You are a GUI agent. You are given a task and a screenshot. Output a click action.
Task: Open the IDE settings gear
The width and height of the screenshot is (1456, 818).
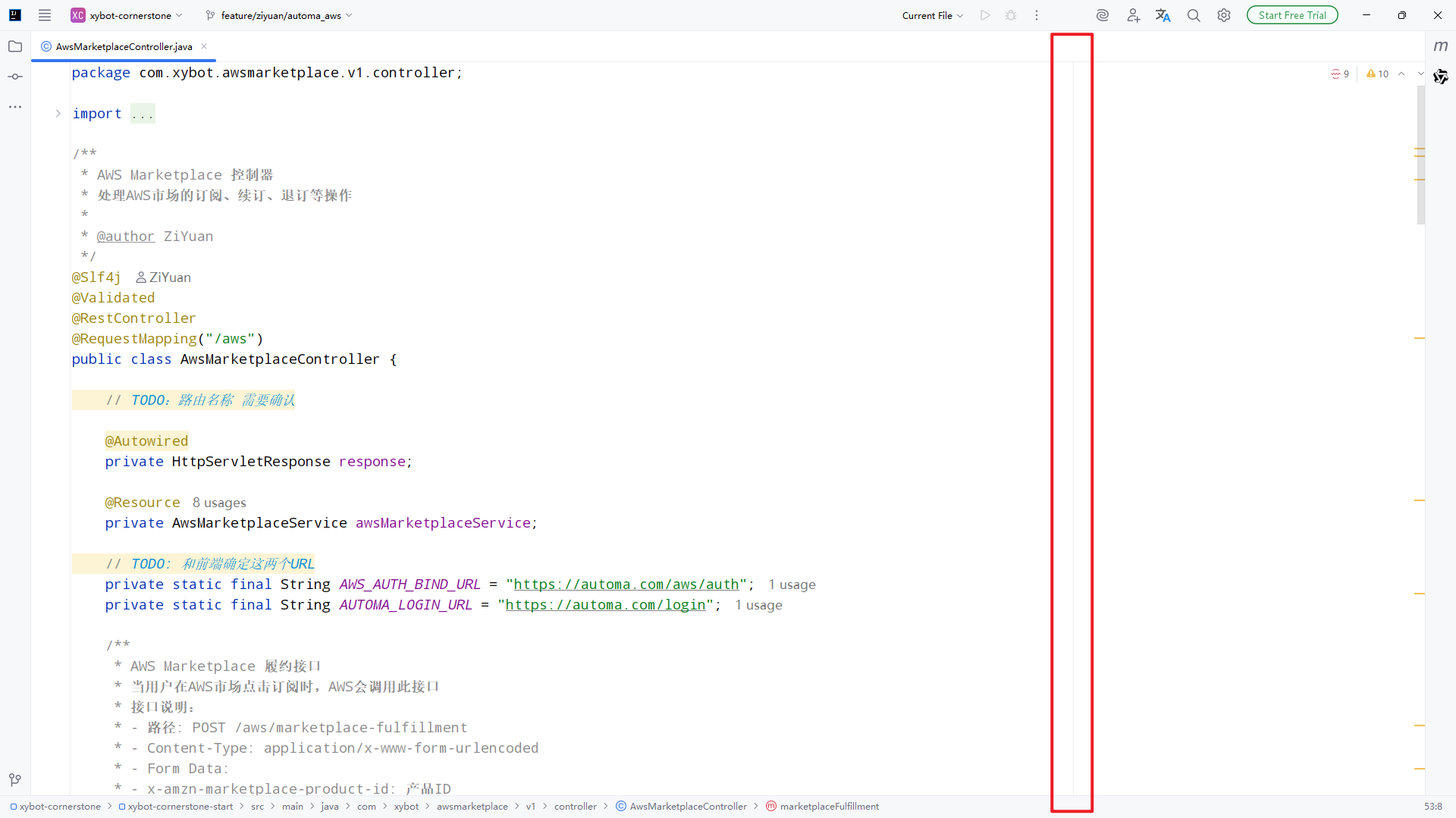click(x=1224, y=15)
